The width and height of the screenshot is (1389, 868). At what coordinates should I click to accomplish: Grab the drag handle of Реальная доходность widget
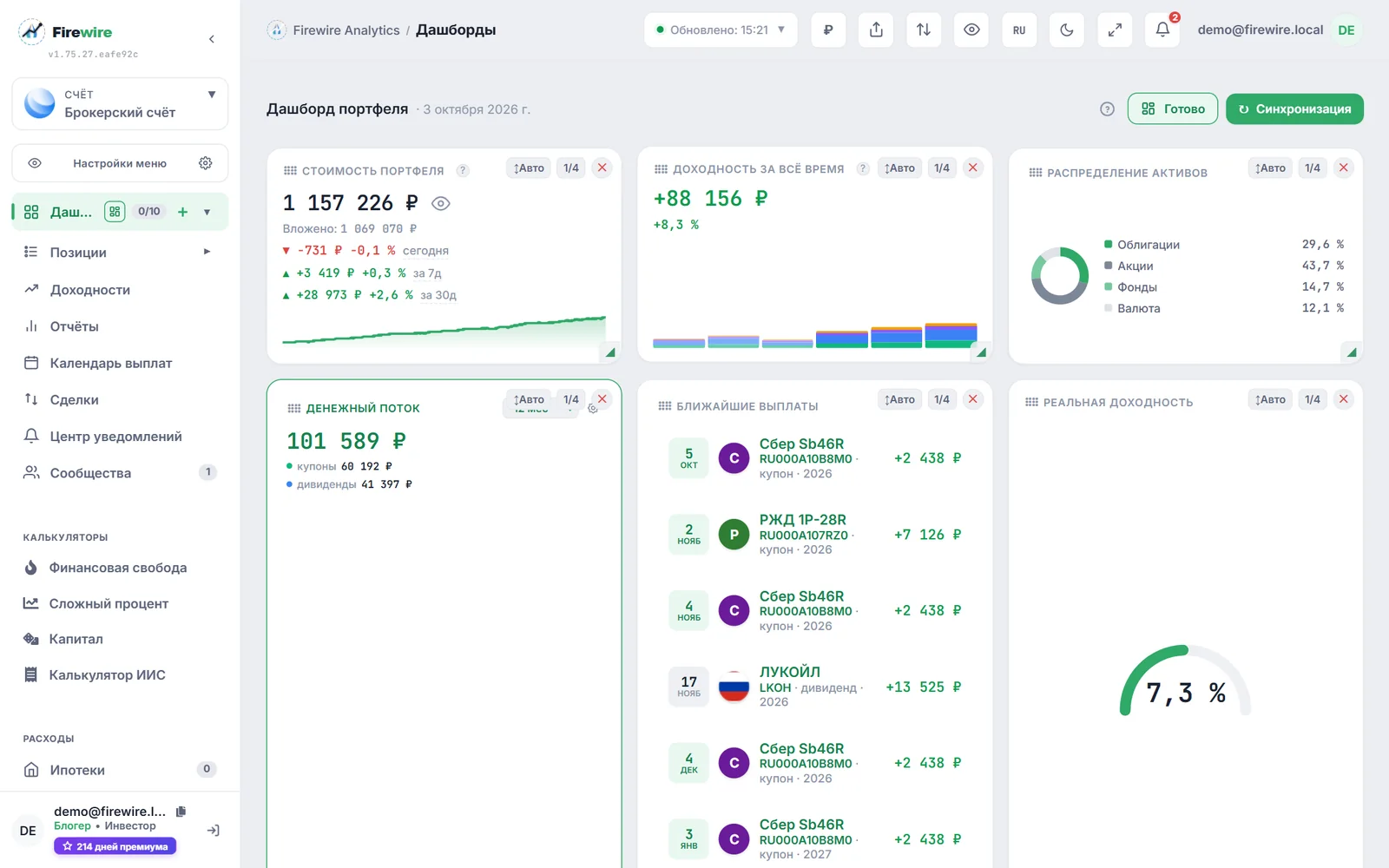[x=1031, y=402]
